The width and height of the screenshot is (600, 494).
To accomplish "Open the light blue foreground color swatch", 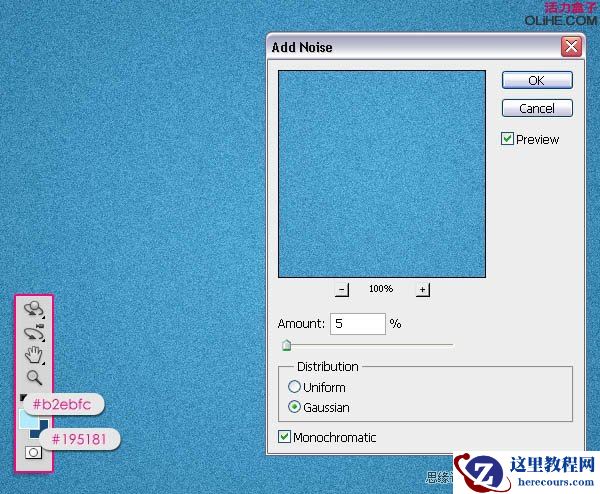I will coord(28,419).
